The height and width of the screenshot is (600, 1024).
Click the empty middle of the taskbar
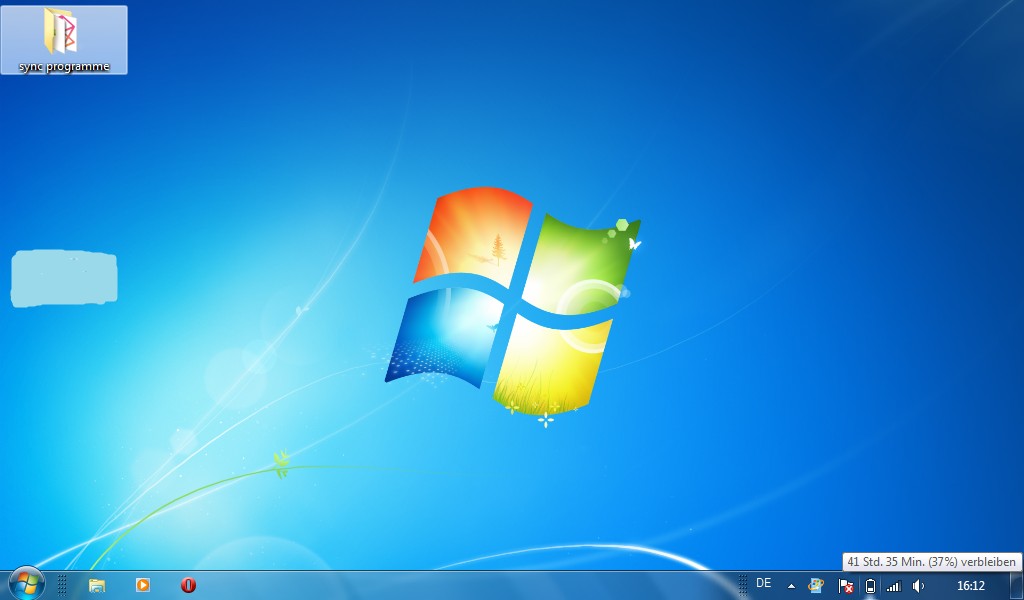click(x=460, y=585)
